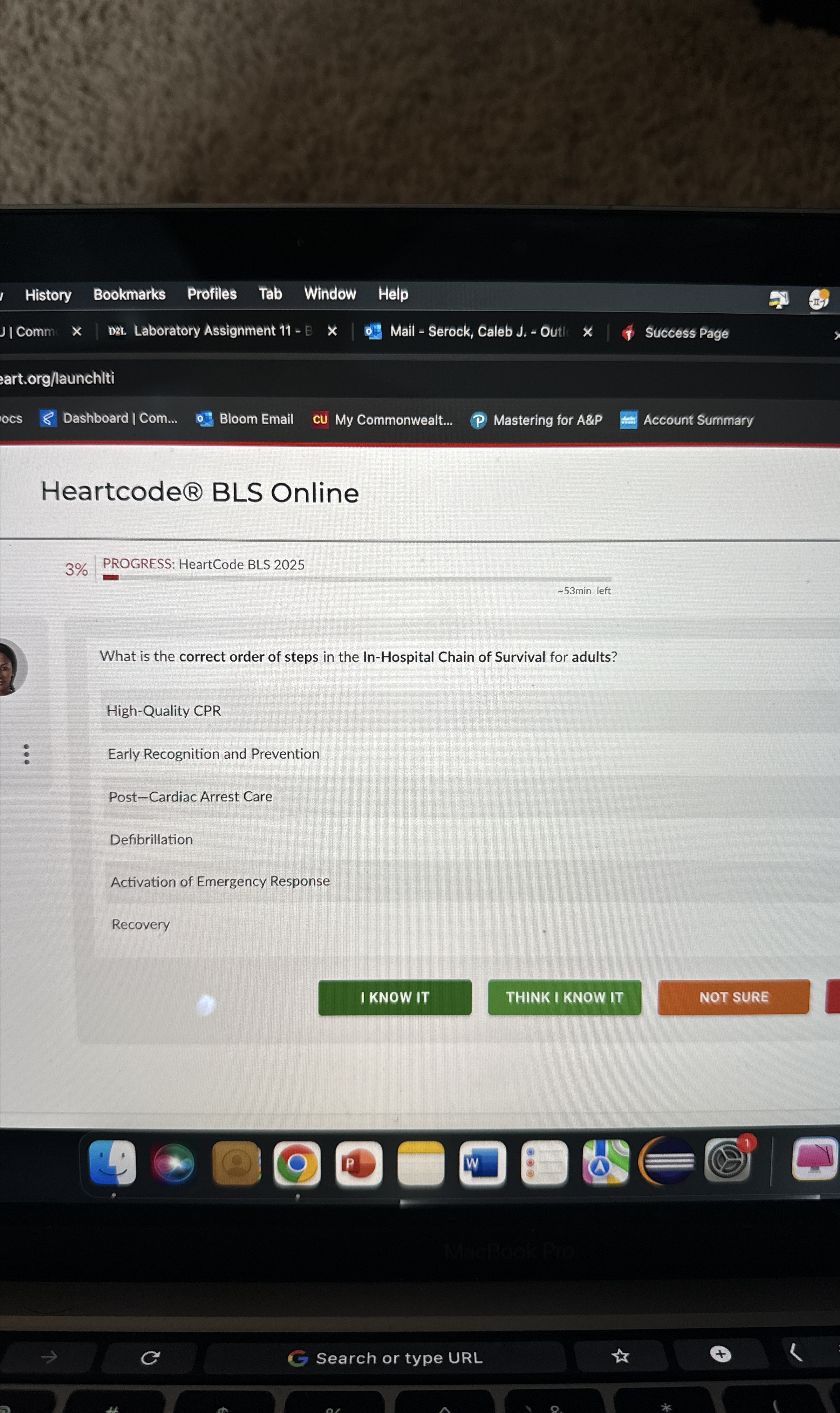Click the Heartcode BLS Online heading
Screen dimensions: 840x1413
(x=200, y=492)
